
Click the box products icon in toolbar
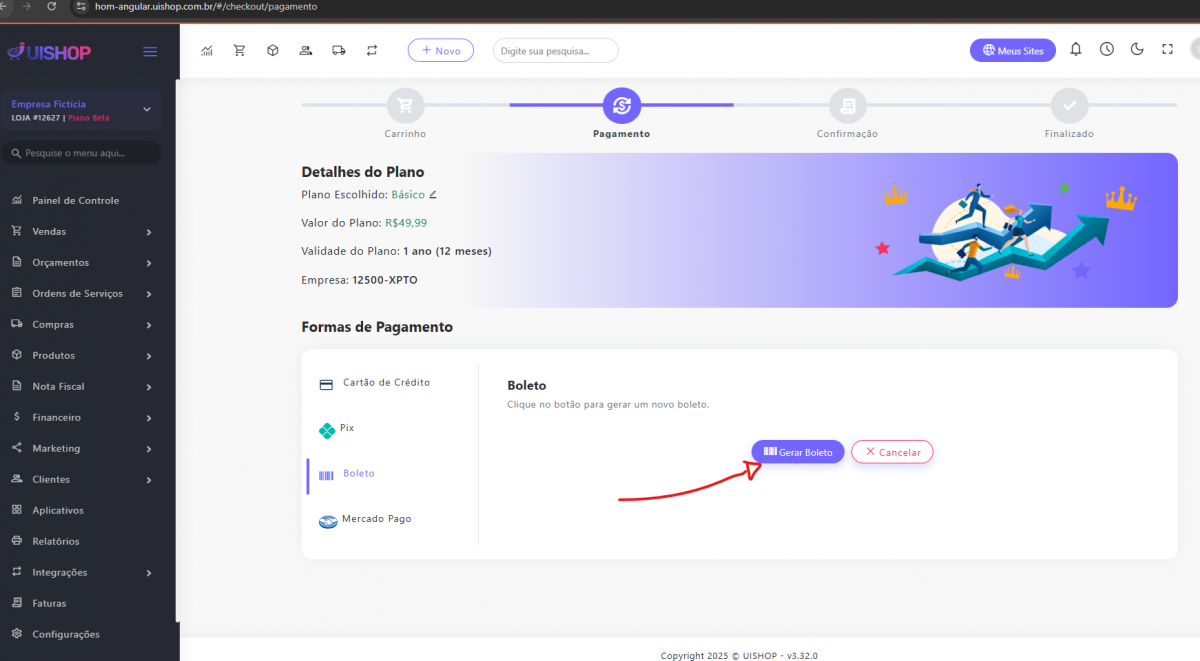pyautogui.click(x=272, y=50)
